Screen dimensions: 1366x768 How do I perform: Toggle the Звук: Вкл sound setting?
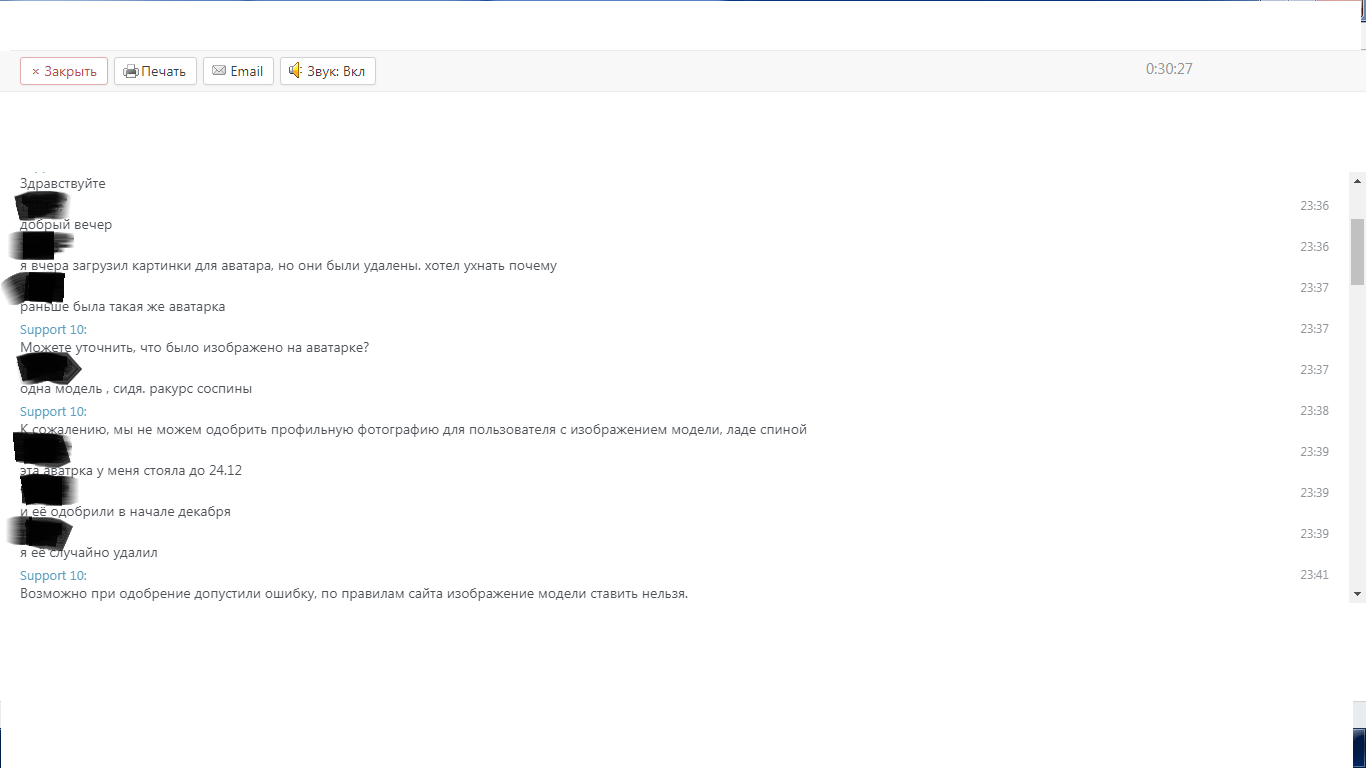click(x=327, y=71)
